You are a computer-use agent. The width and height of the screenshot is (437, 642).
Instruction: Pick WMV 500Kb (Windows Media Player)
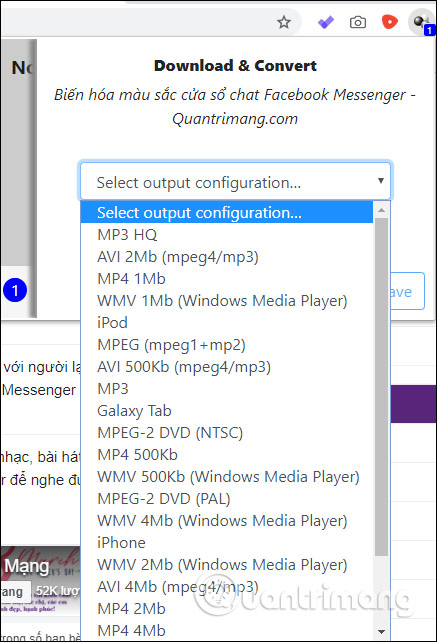[227, 477]
